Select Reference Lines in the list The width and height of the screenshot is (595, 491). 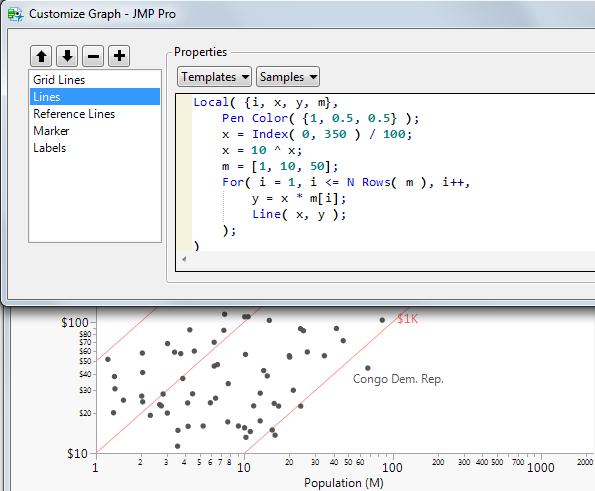[x=95, y=114]
